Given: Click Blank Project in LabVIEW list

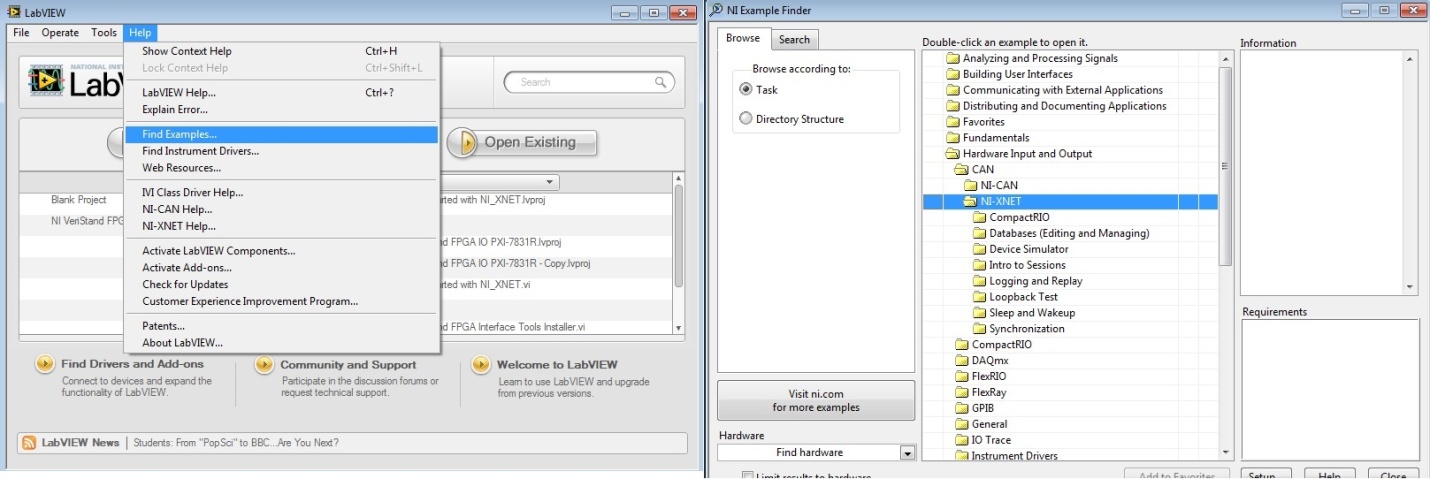Looking at the screenshot, I should click(78, 200).
